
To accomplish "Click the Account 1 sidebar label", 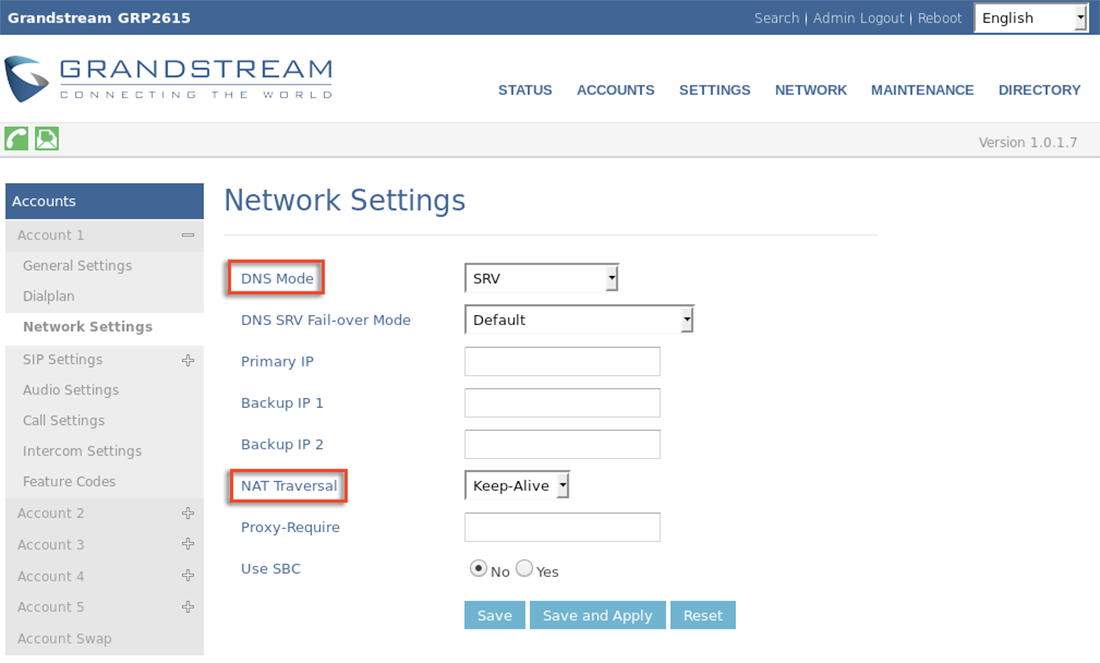I will [51, 235].
